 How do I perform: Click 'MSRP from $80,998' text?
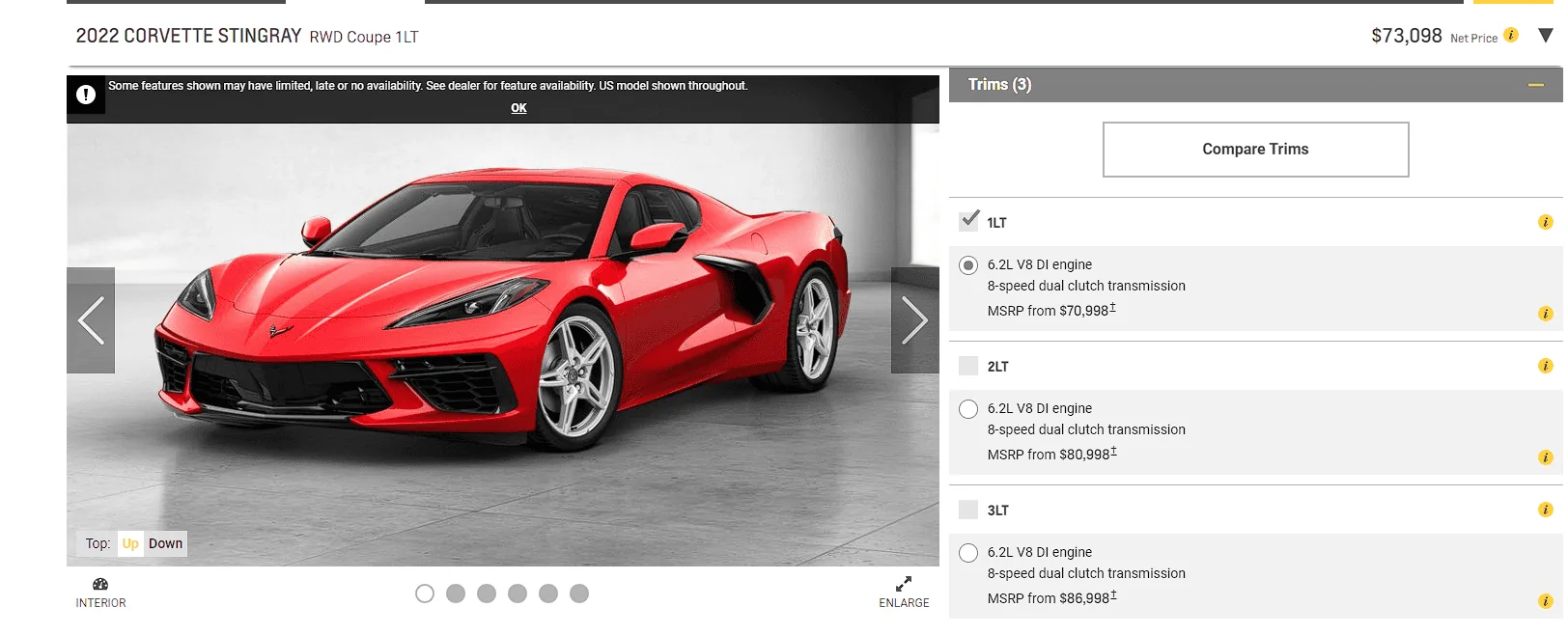point(1051,454)
